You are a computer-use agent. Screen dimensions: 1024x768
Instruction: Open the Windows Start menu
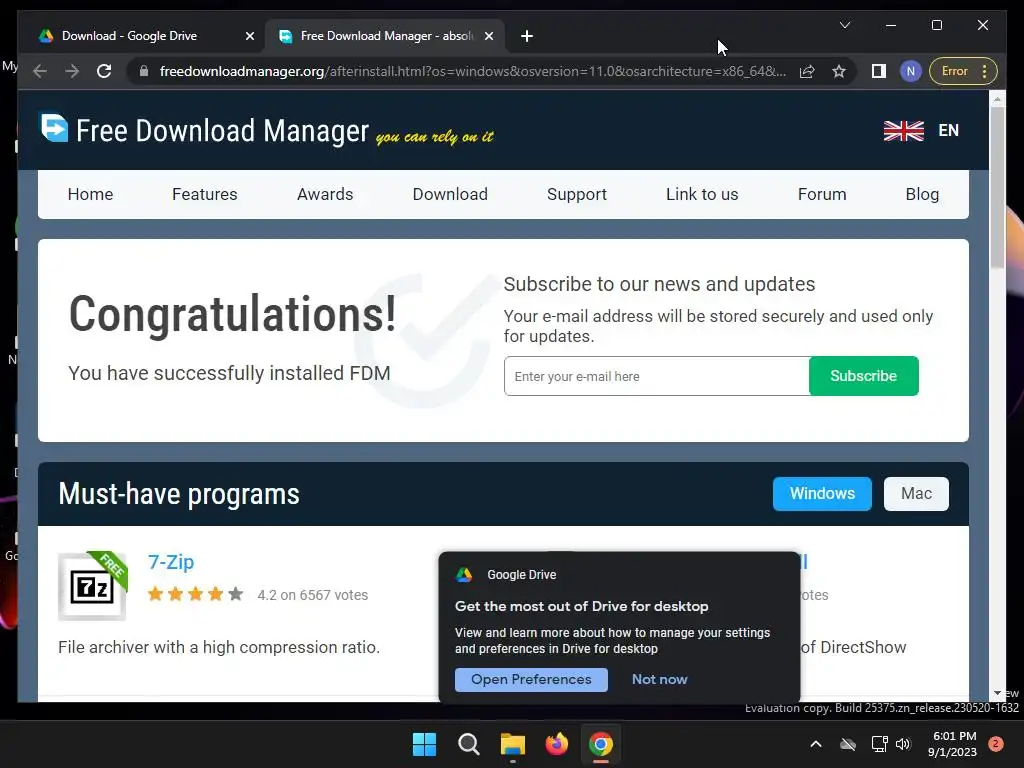point(424,744)
